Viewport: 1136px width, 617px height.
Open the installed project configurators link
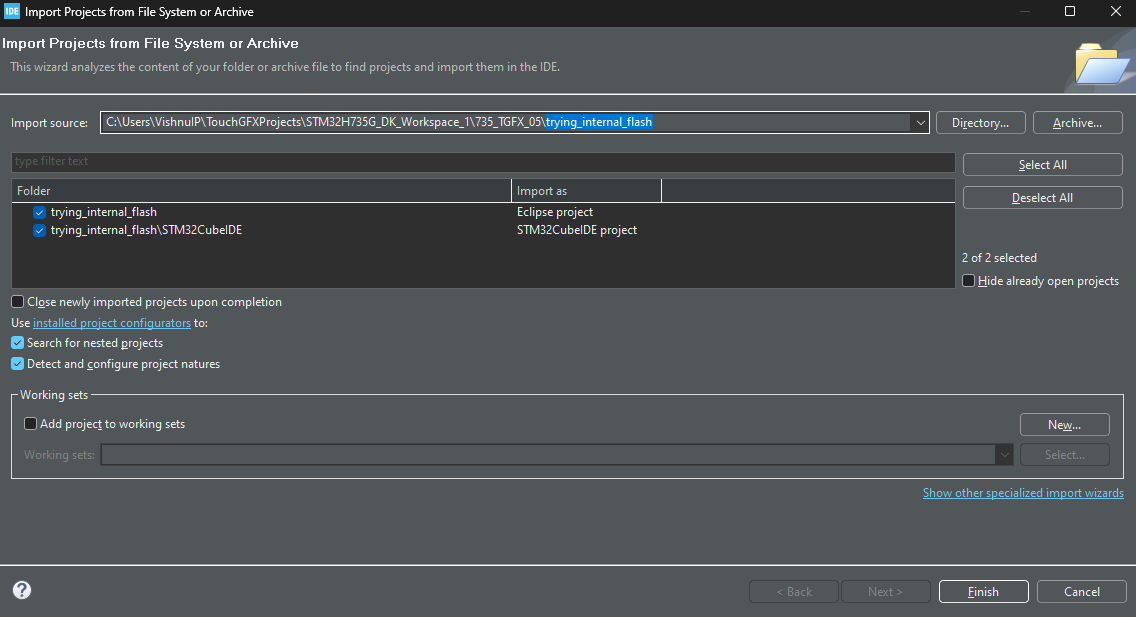click(x=111, y=322)
